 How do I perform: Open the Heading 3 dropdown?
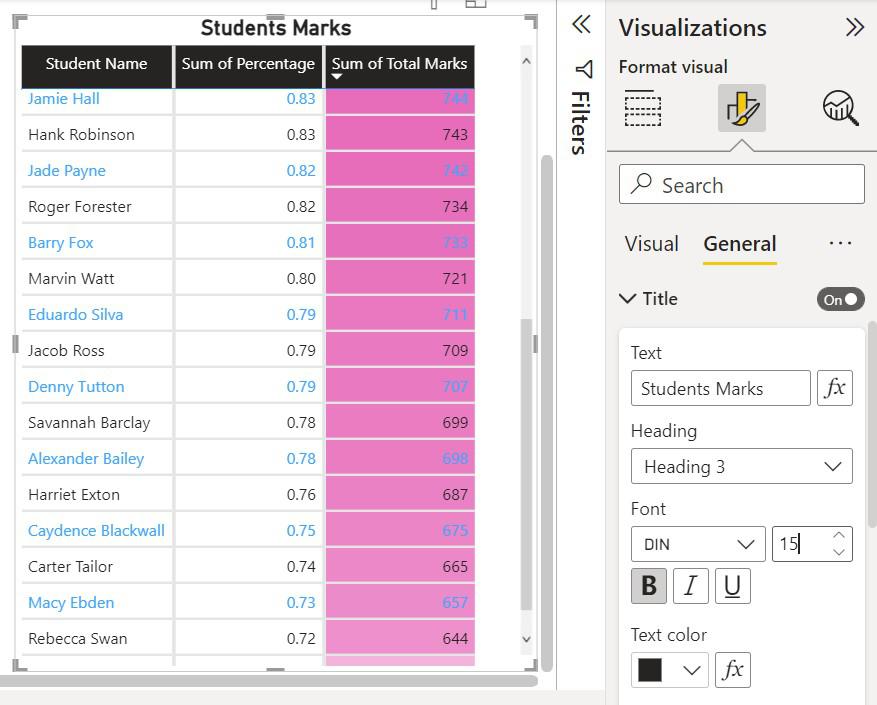[741, 467]
